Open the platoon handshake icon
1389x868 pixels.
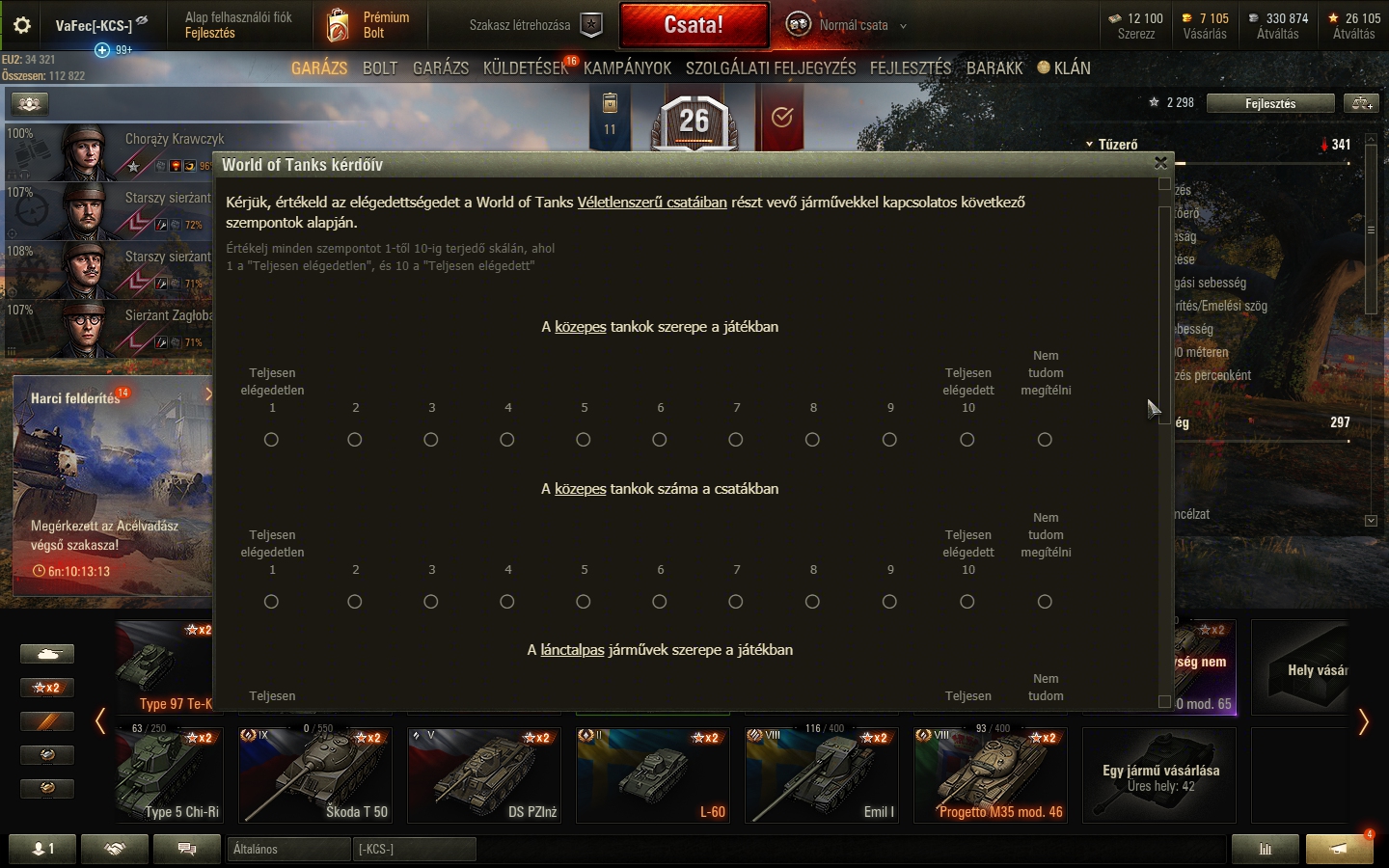tap(115, 849)
